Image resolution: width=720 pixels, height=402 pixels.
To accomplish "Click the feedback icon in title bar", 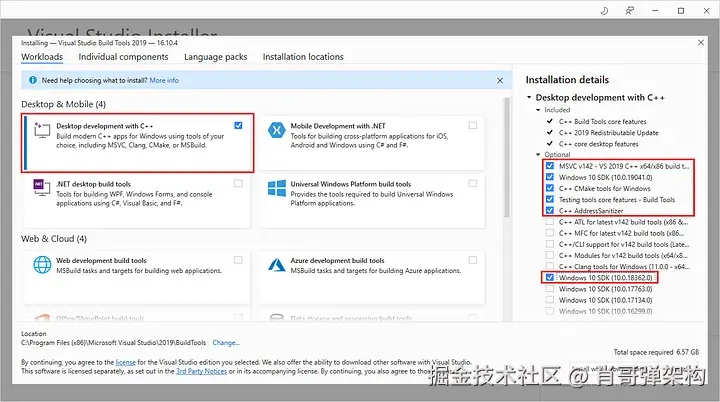I will click(x=630, y=11).
